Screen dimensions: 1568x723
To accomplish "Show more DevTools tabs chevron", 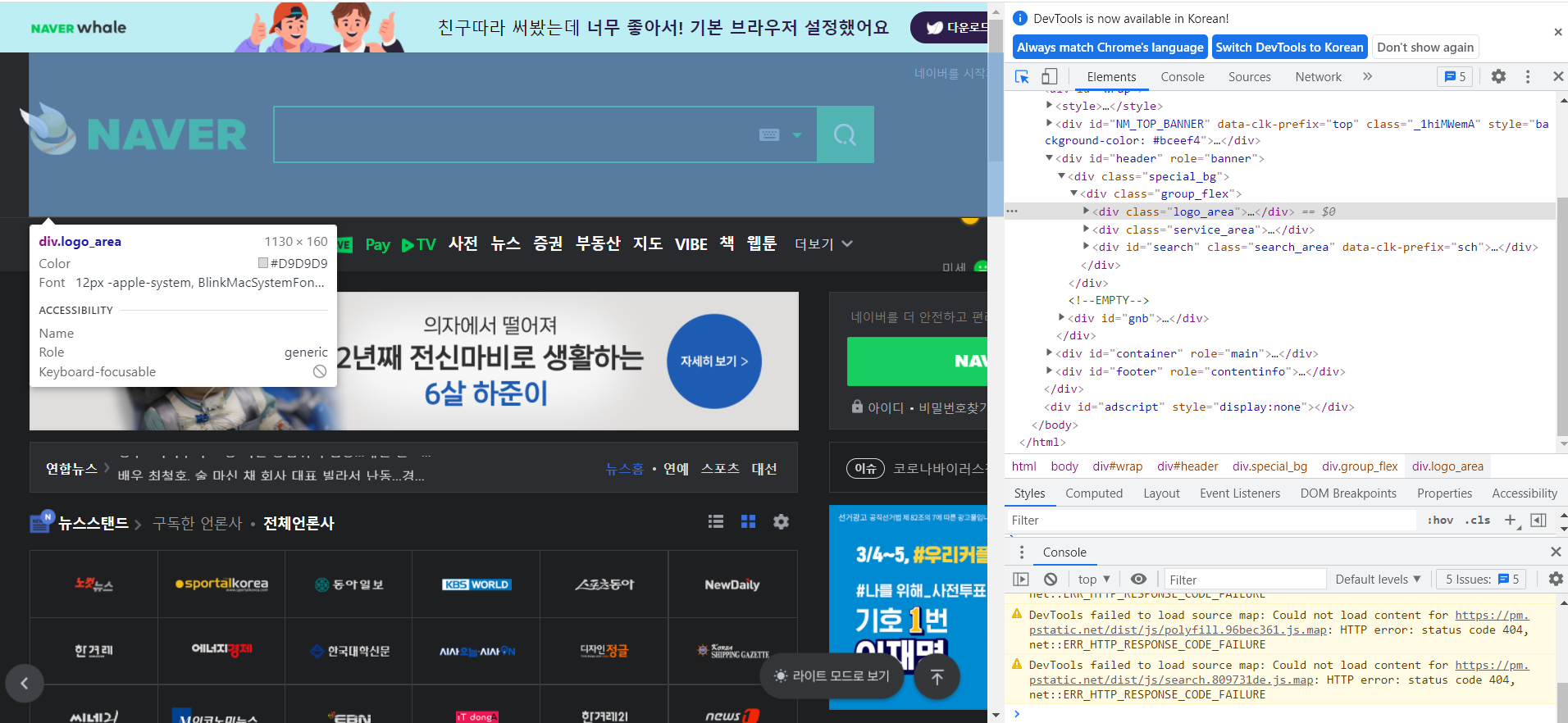I will (x=1367, y=76).
